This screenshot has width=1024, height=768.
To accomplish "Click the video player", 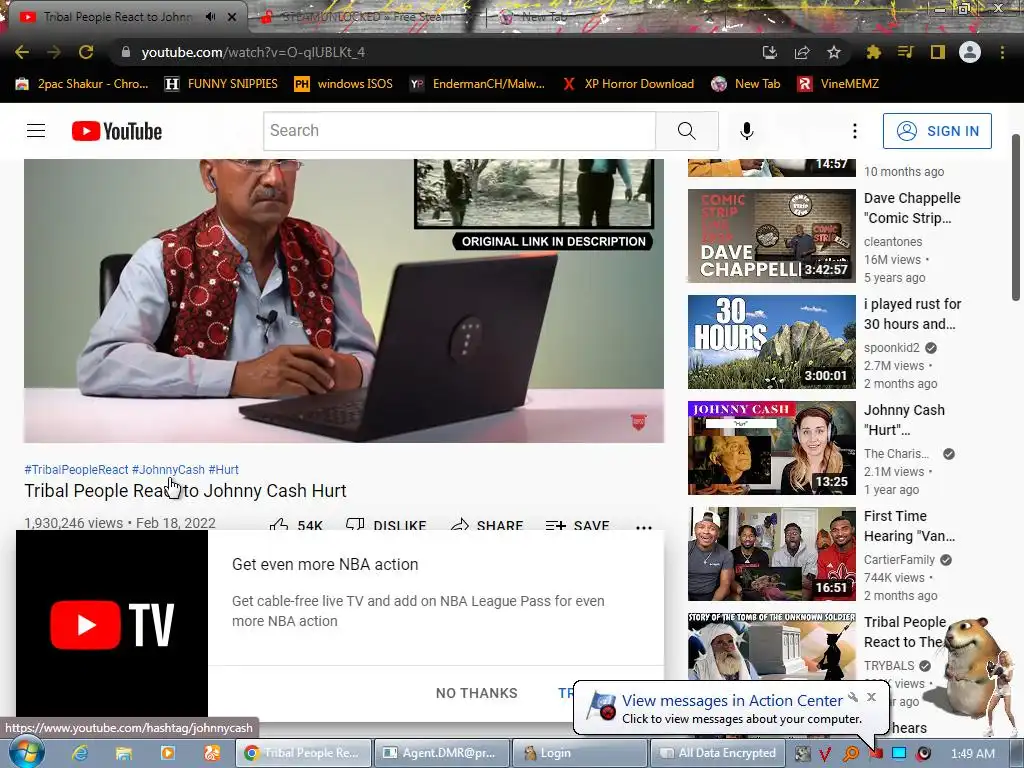I will tap(344, 300).
